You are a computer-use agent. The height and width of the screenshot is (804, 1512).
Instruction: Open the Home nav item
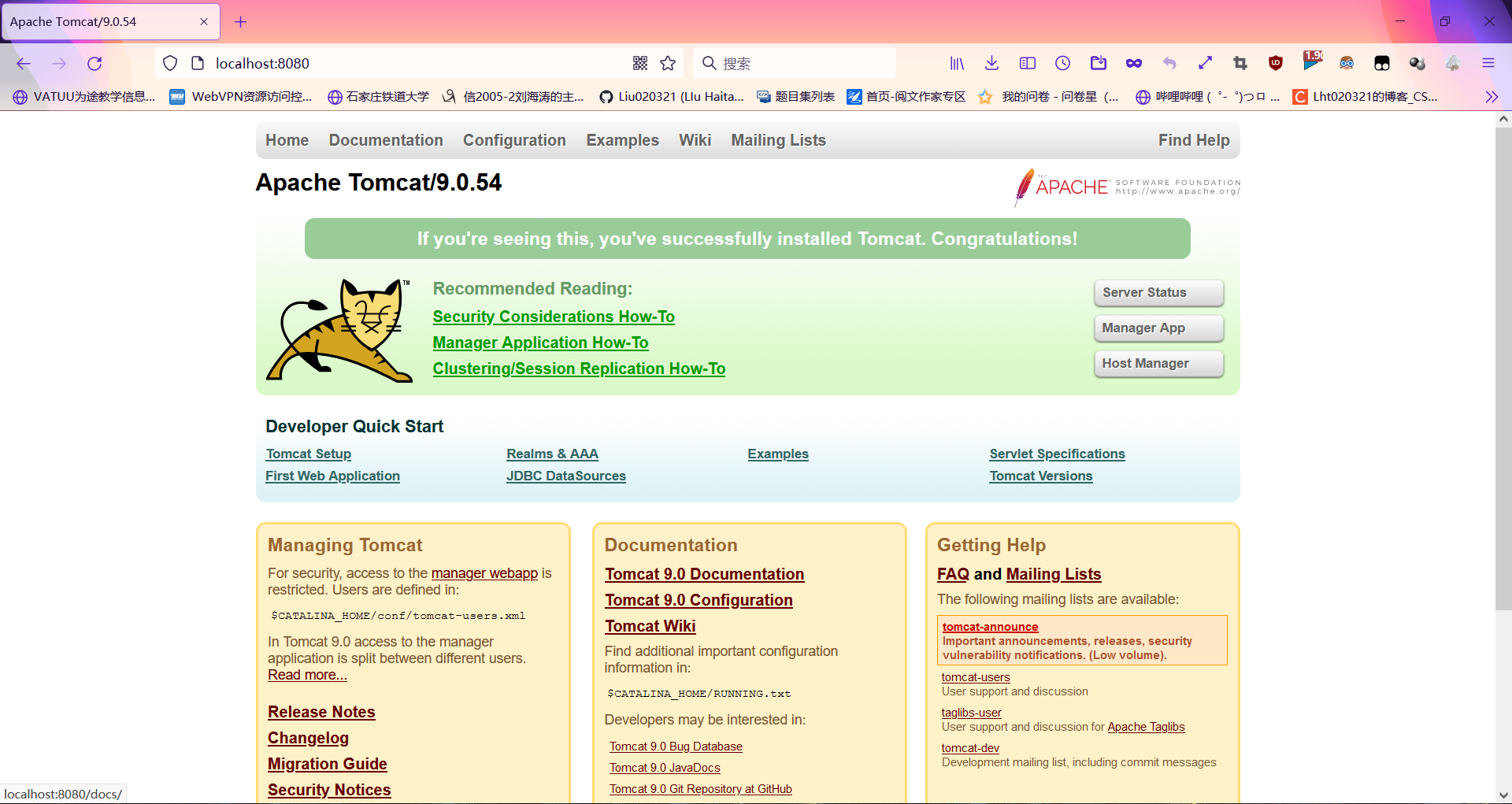(287, 140)
